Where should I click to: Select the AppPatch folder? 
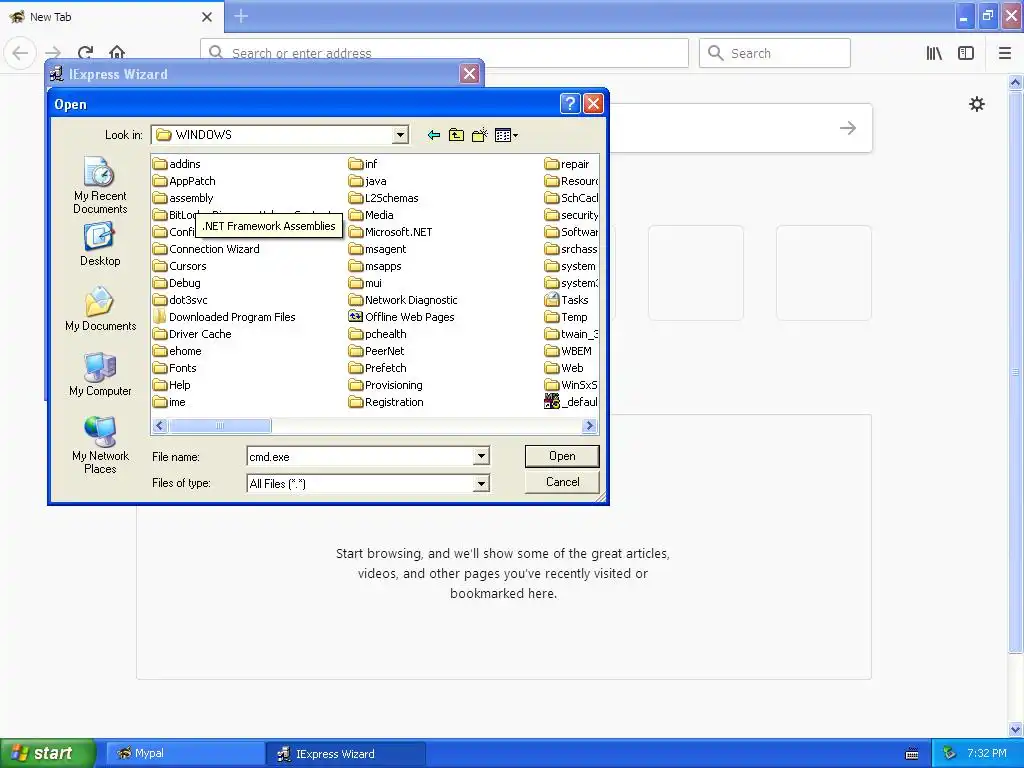184,181
